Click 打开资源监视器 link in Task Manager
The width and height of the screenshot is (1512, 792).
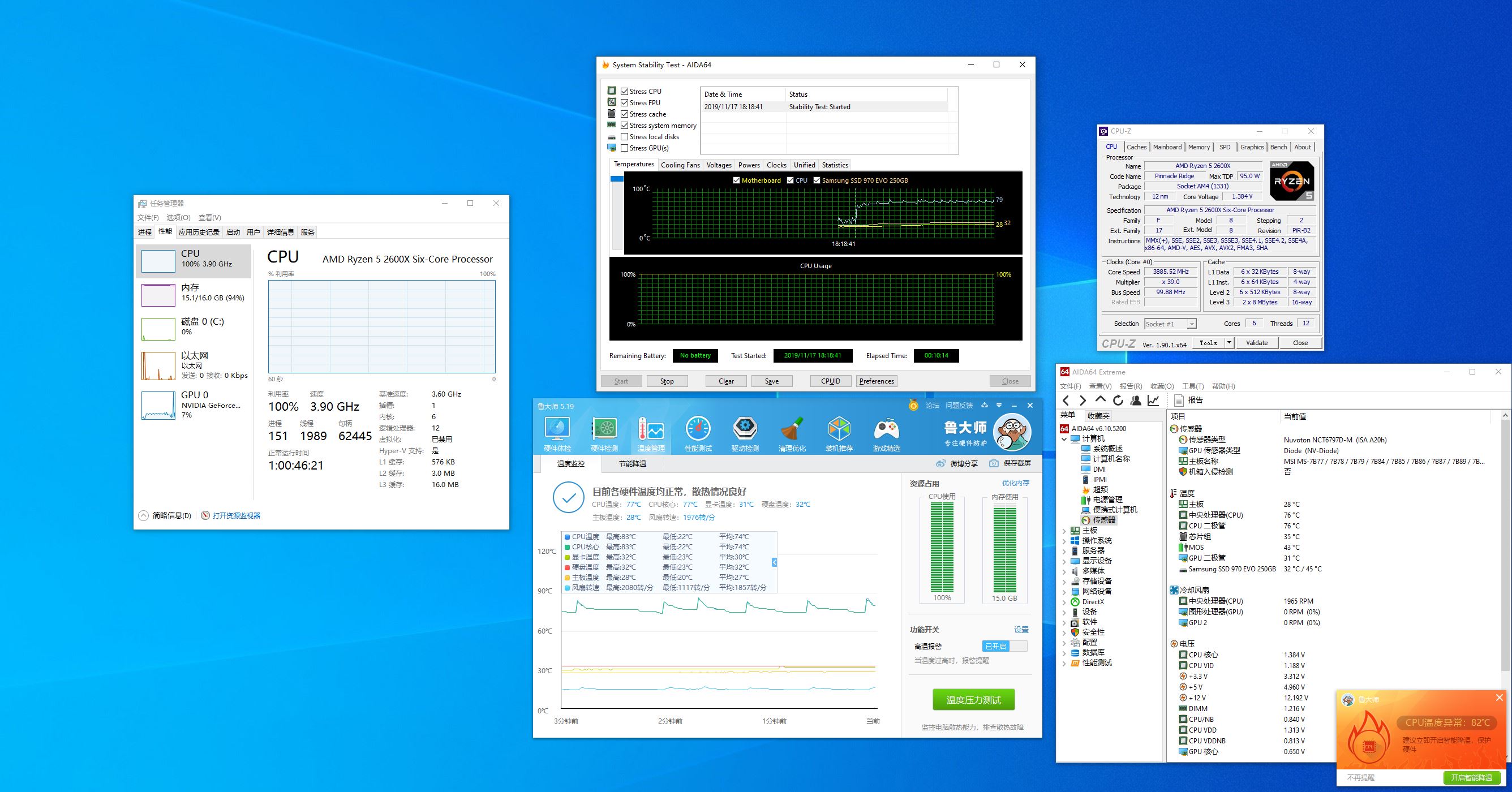(x=236, y=516)
